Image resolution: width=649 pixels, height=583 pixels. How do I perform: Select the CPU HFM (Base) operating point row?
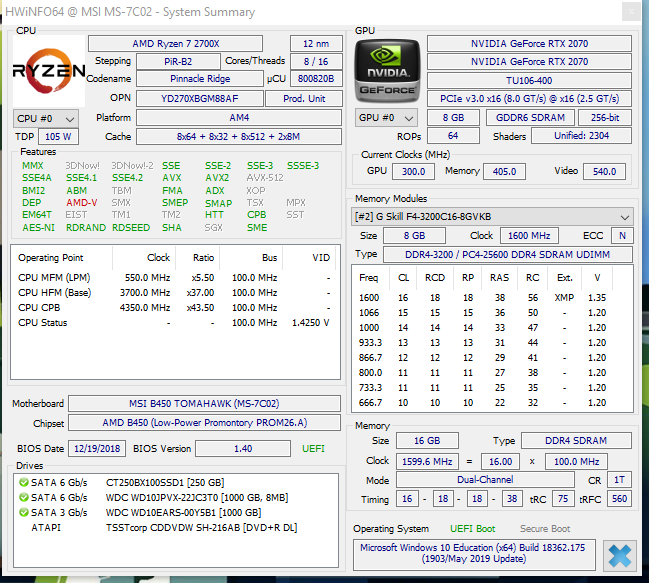pos(174,293)
